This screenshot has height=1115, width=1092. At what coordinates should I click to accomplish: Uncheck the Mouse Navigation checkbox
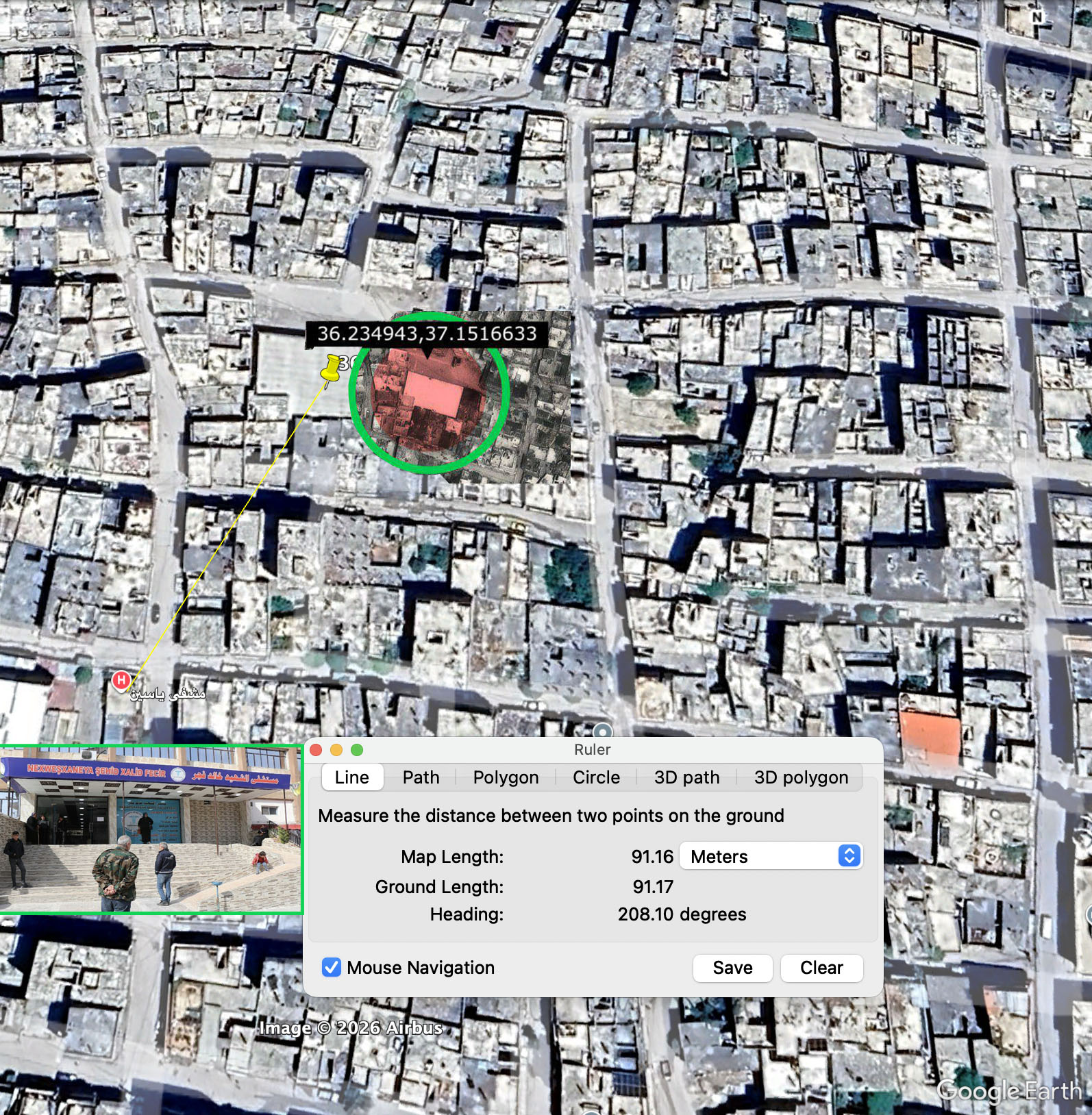click(x=332, y=967)
